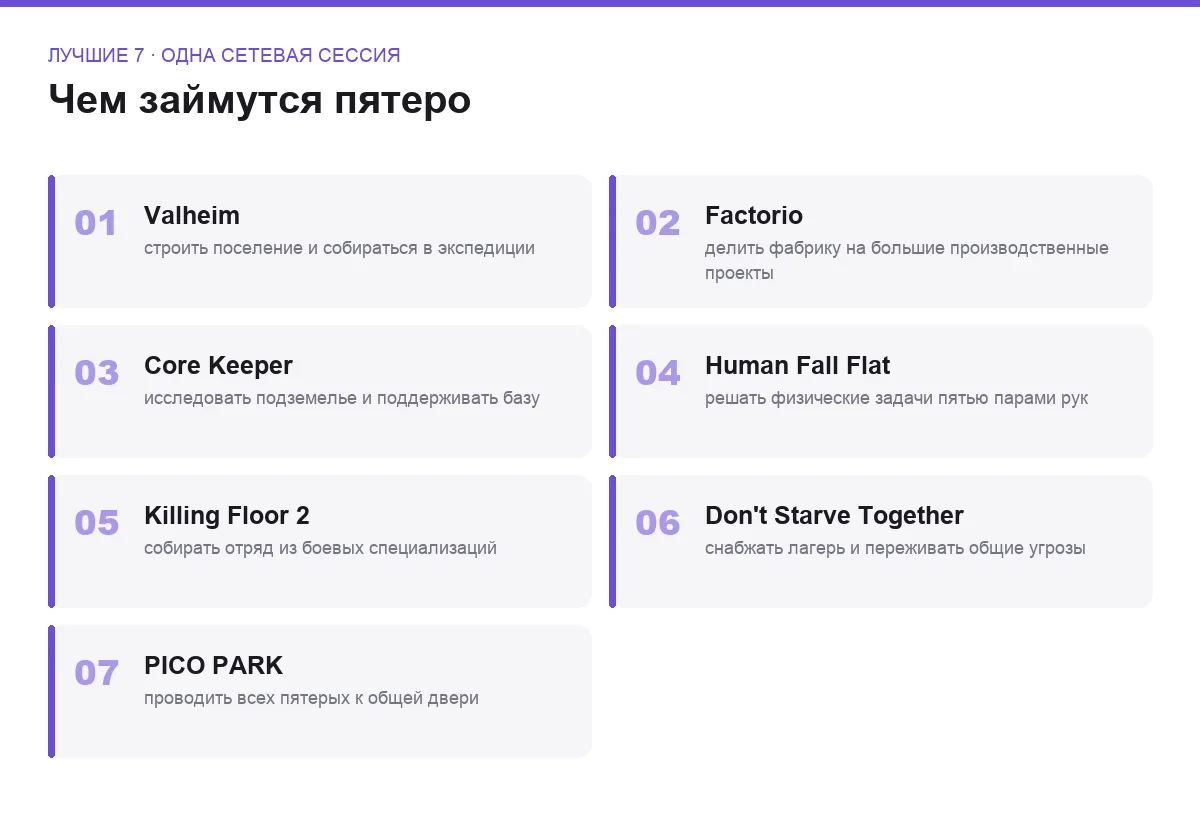Click number 05 beside Killing Floor 2
This screenshot has height=819, width=1200.
tap(96, 522)
